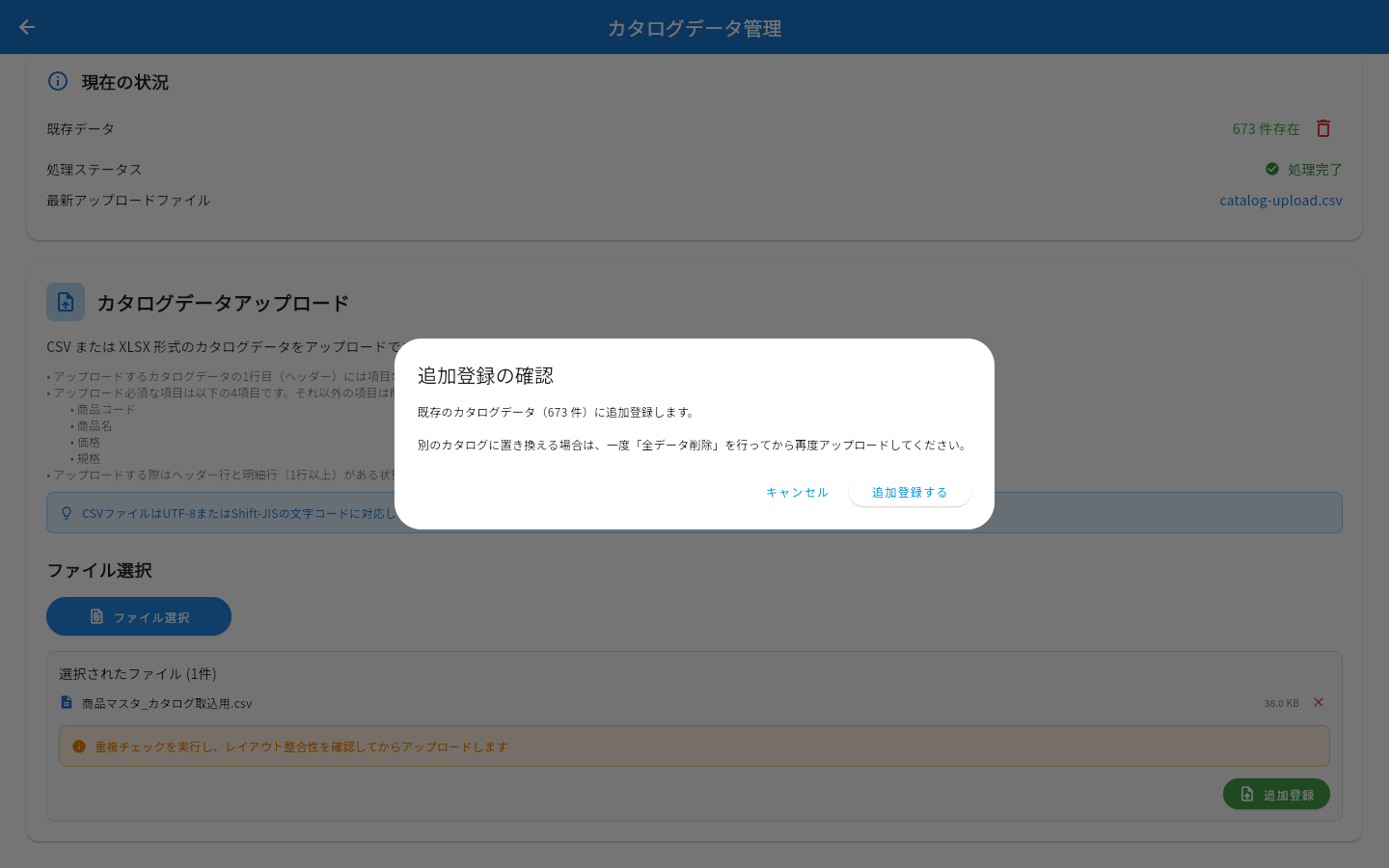Open catalog-upload.csv link
Viewport: 1389px width, 868px height.
click(x=1281, y=201)
